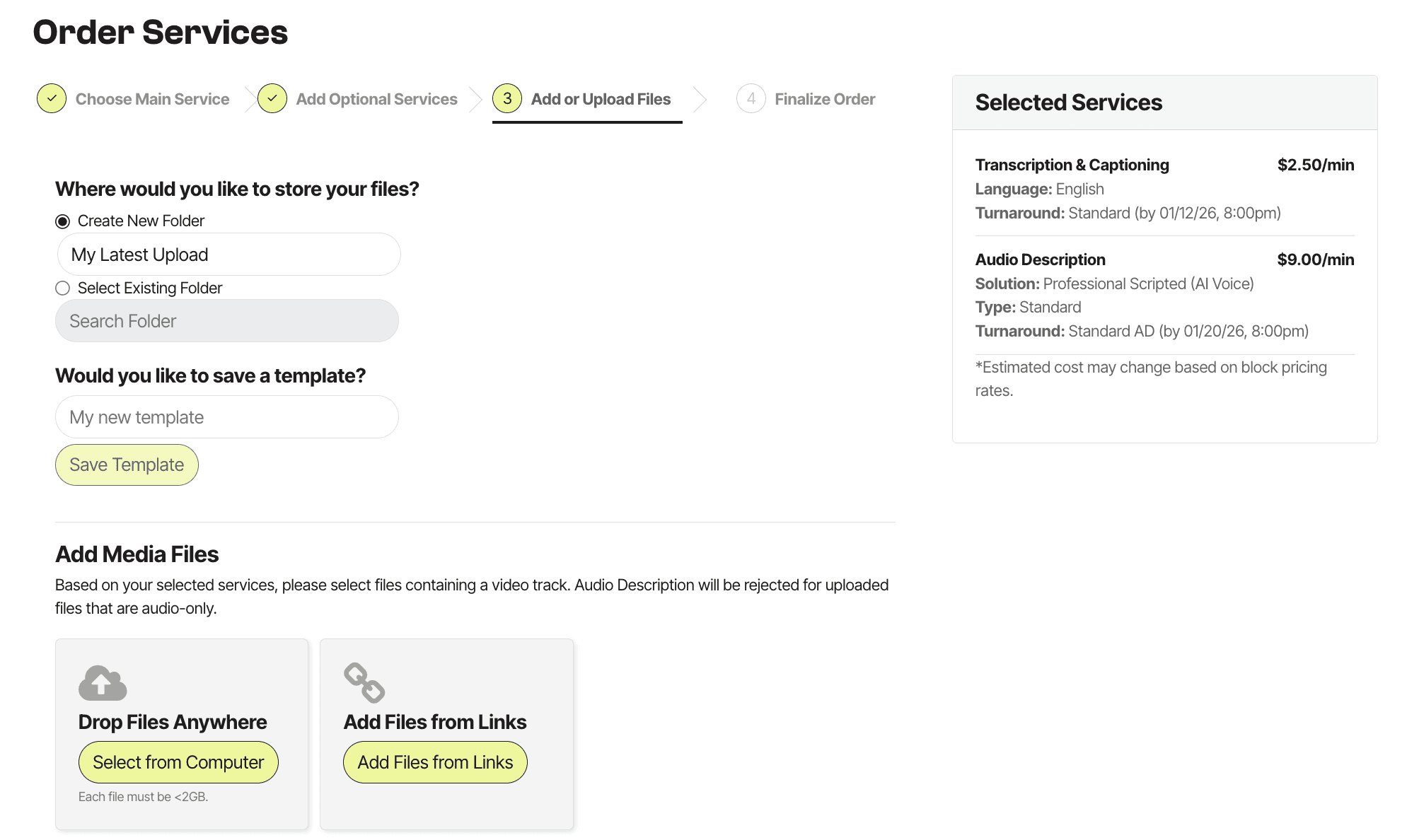Click the cloud upload icon
This screenshot has width=1407, height=840.
[x=103, y=682]
